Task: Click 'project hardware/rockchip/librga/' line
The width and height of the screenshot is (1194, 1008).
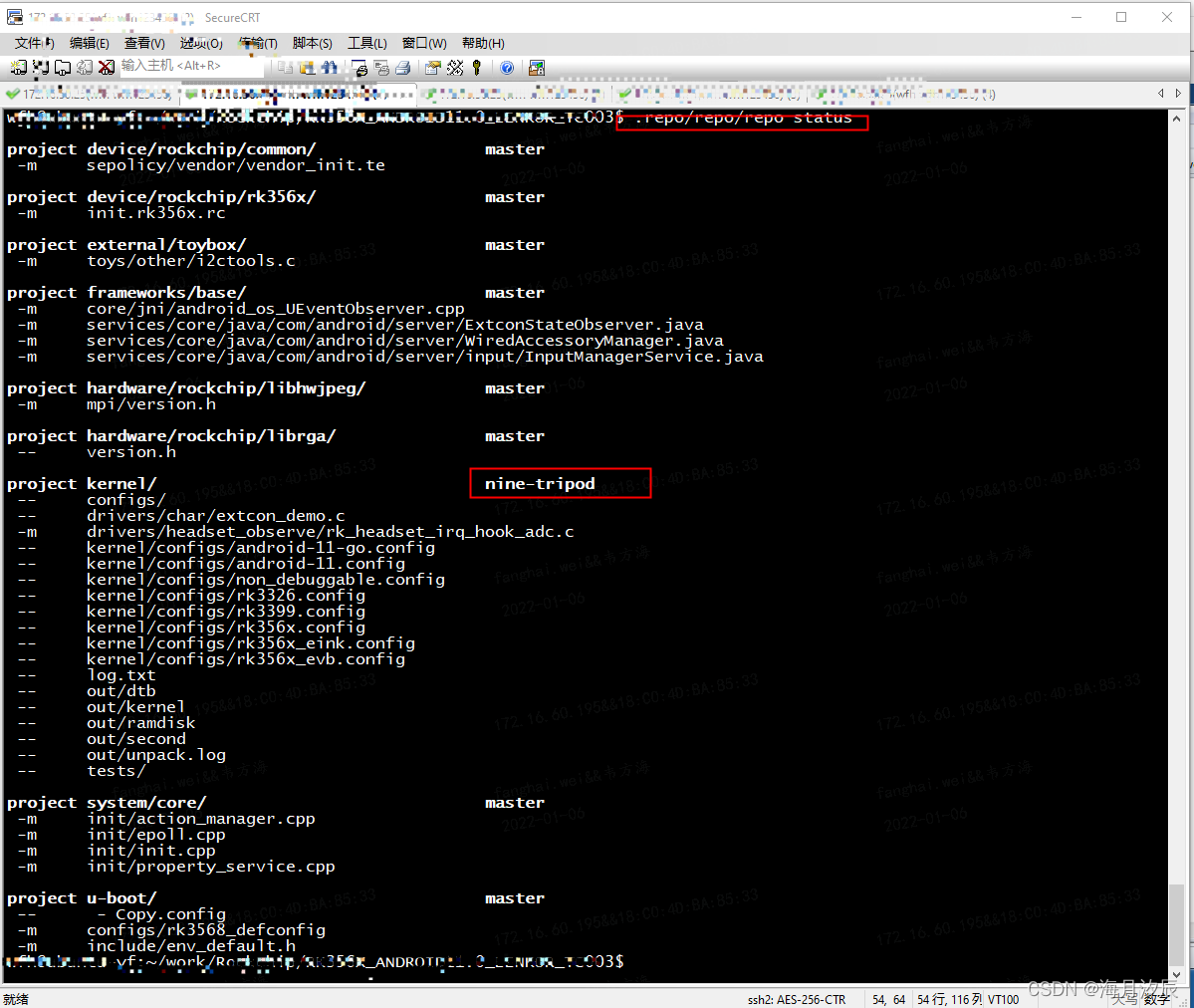Action: point(171,436)
